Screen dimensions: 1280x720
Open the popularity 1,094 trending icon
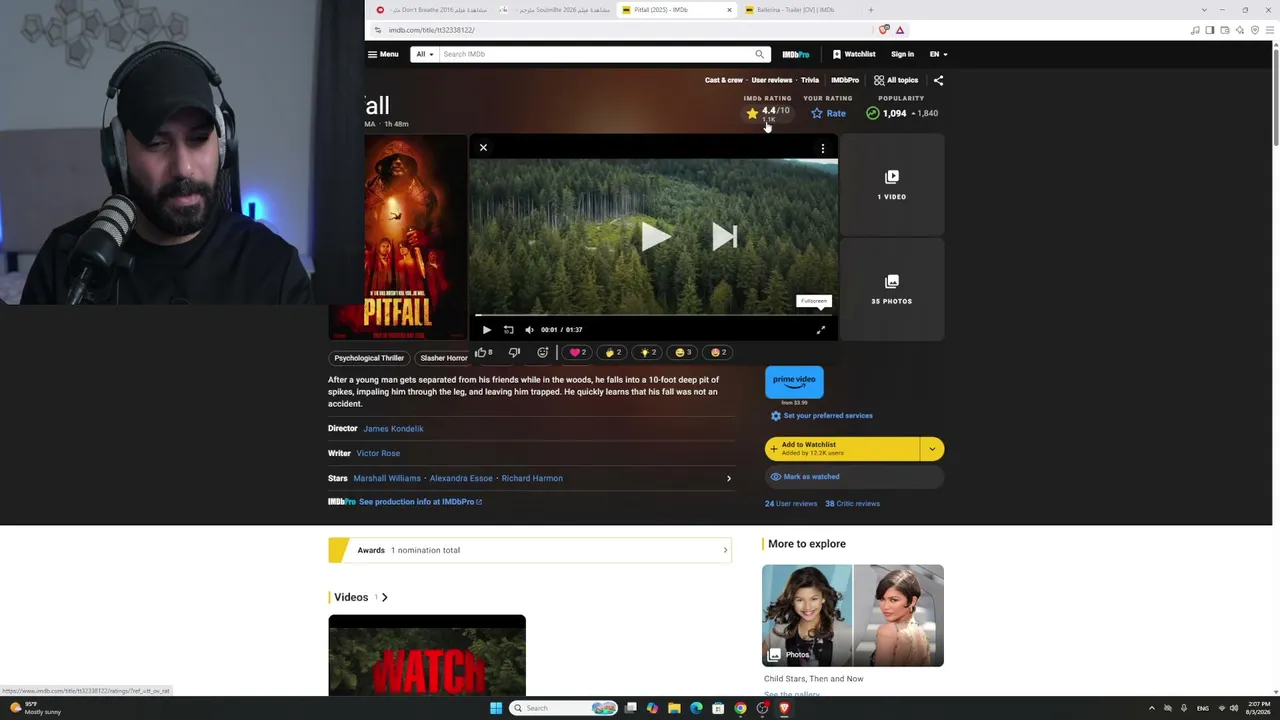click(x=873, y=113)
